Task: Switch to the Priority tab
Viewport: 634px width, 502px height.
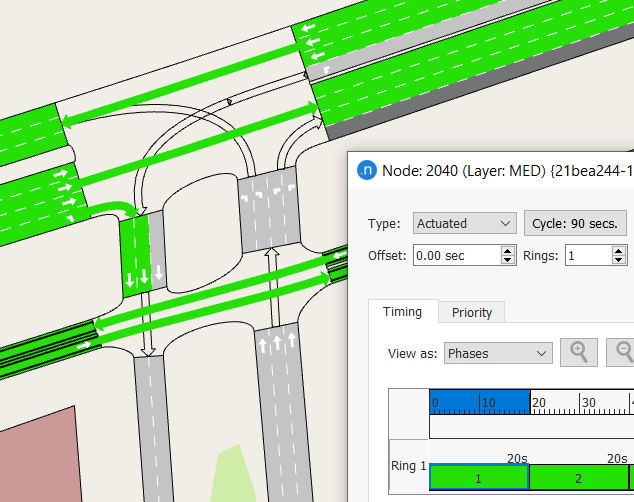Action: pos(471,313)
